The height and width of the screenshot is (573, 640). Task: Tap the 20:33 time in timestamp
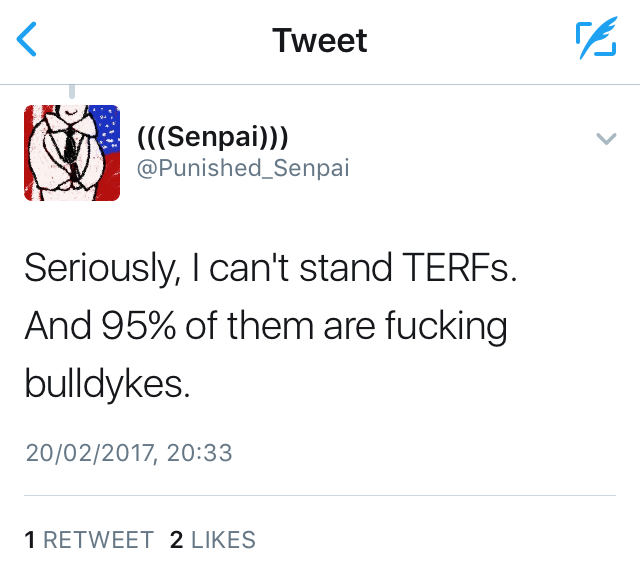coord(201,453)
